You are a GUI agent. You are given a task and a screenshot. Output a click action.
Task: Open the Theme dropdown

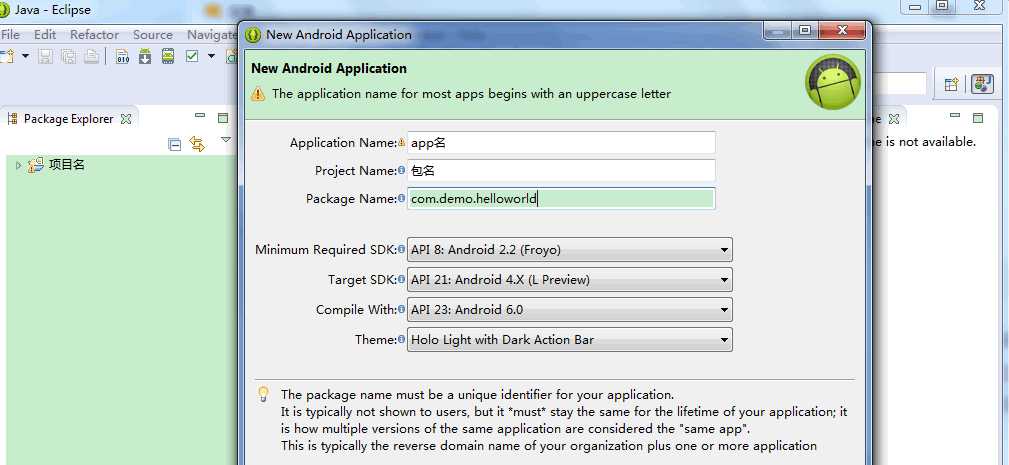pos(569,340)
